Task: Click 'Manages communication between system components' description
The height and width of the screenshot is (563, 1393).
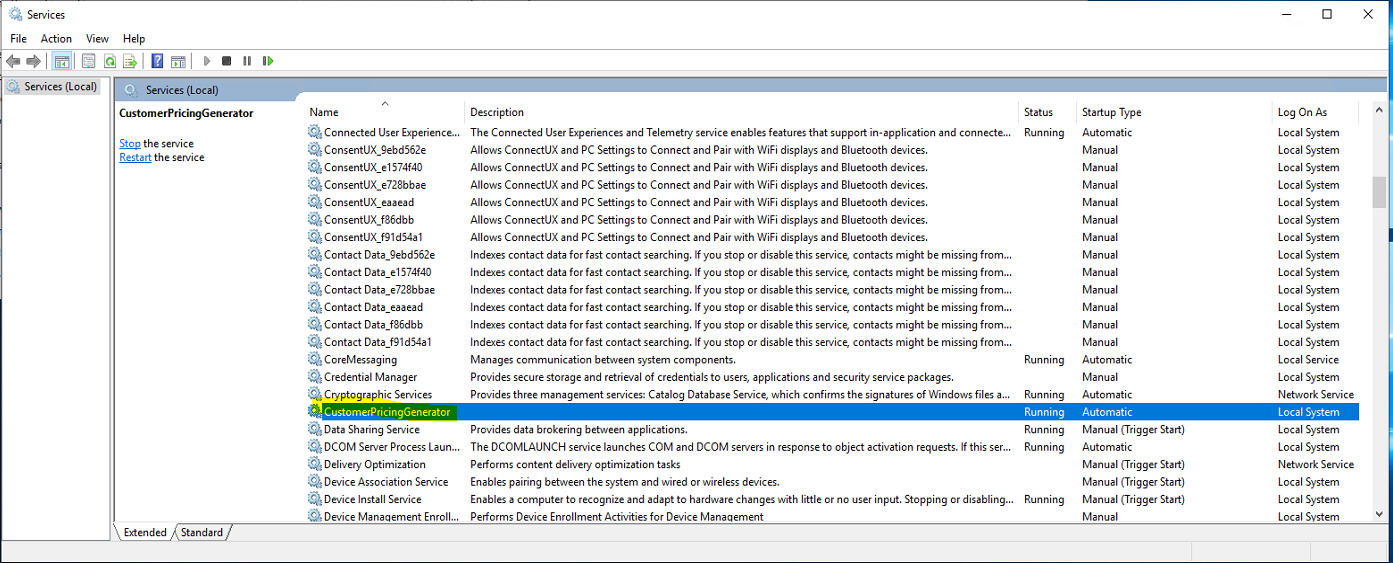Action: click(x=603, y=360)
